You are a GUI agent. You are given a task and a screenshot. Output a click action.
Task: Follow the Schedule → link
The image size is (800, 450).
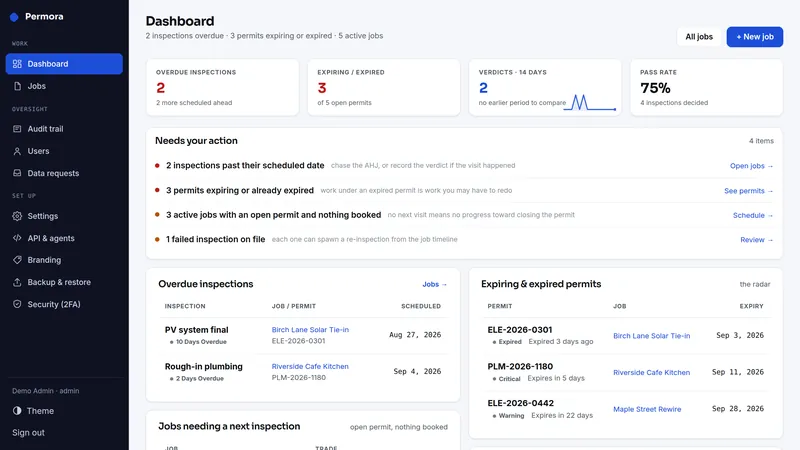[753, 215]
